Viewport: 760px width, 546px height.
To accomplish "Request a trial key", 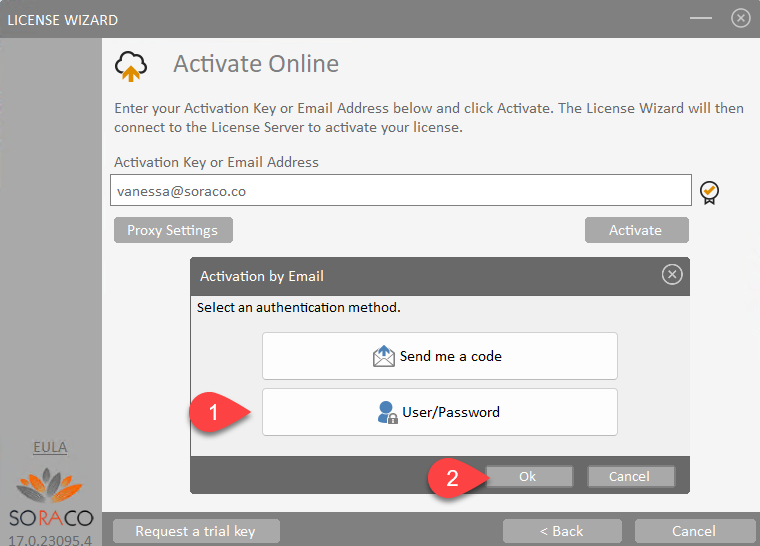I will point(196,531).
